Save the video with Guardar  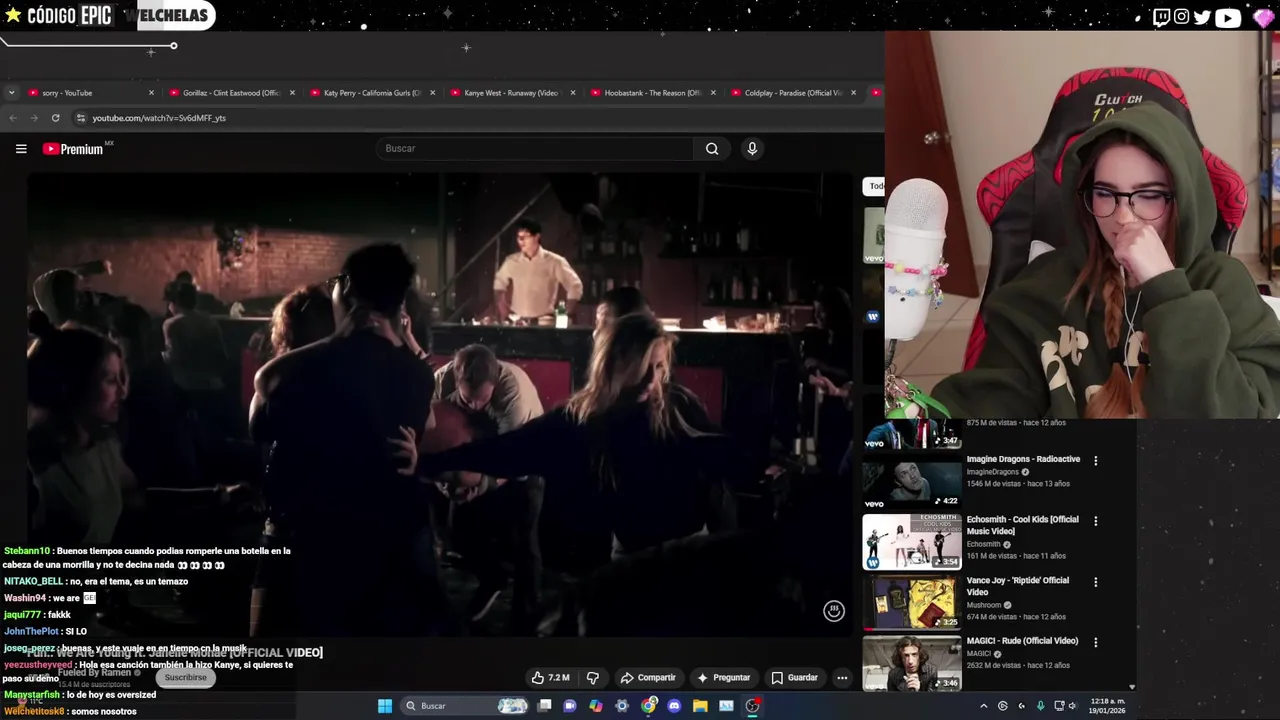point(794,678)
